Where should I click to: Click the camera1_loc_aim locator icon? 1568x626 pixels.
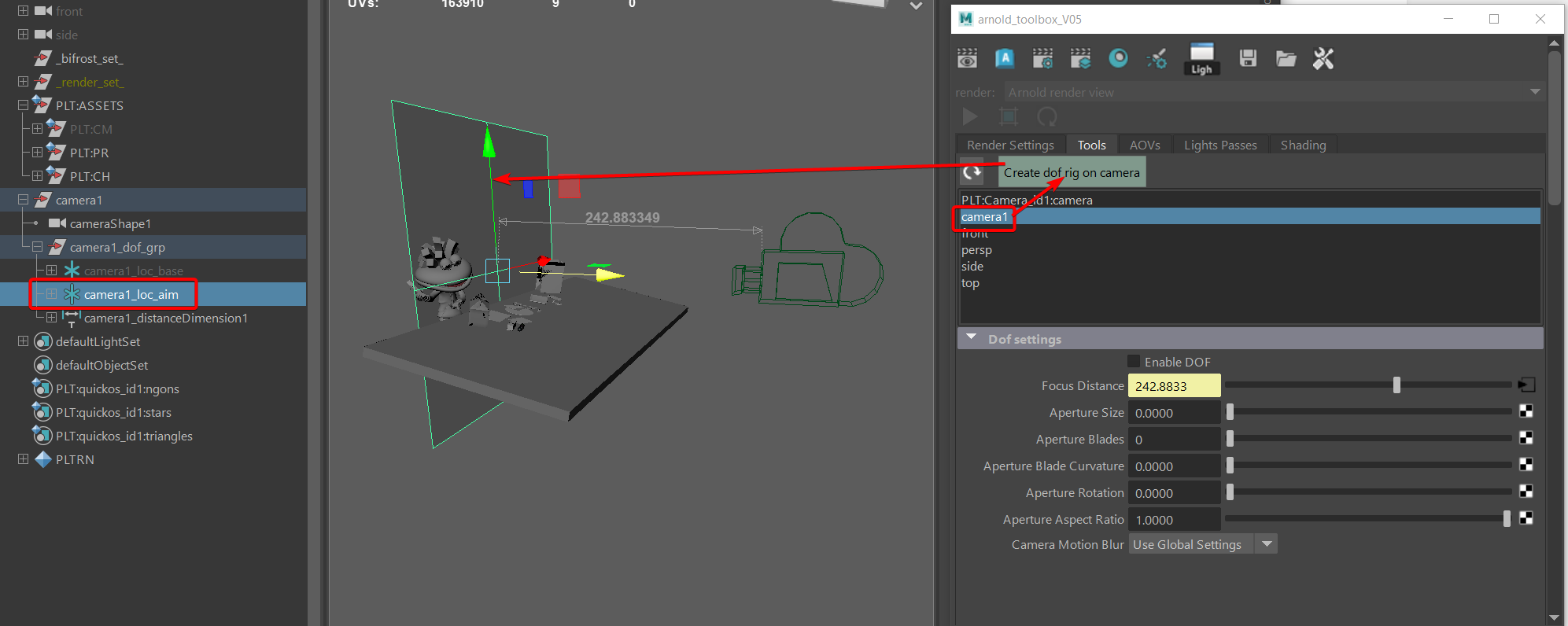click(72, 294)
